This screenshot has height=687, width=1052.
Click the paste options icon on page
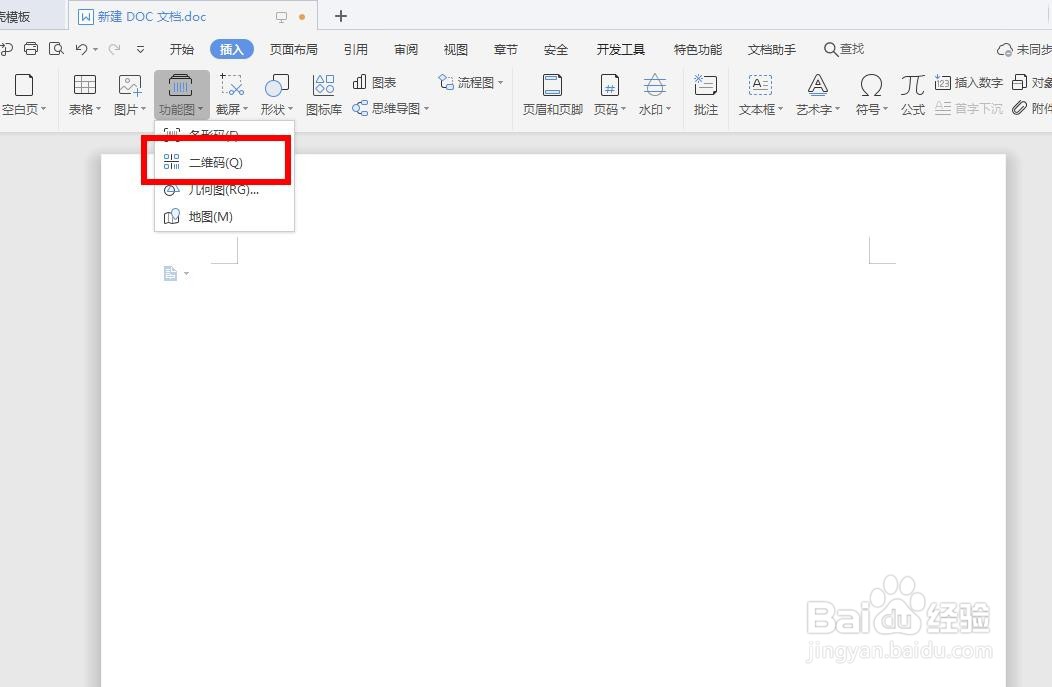(171, 273)
